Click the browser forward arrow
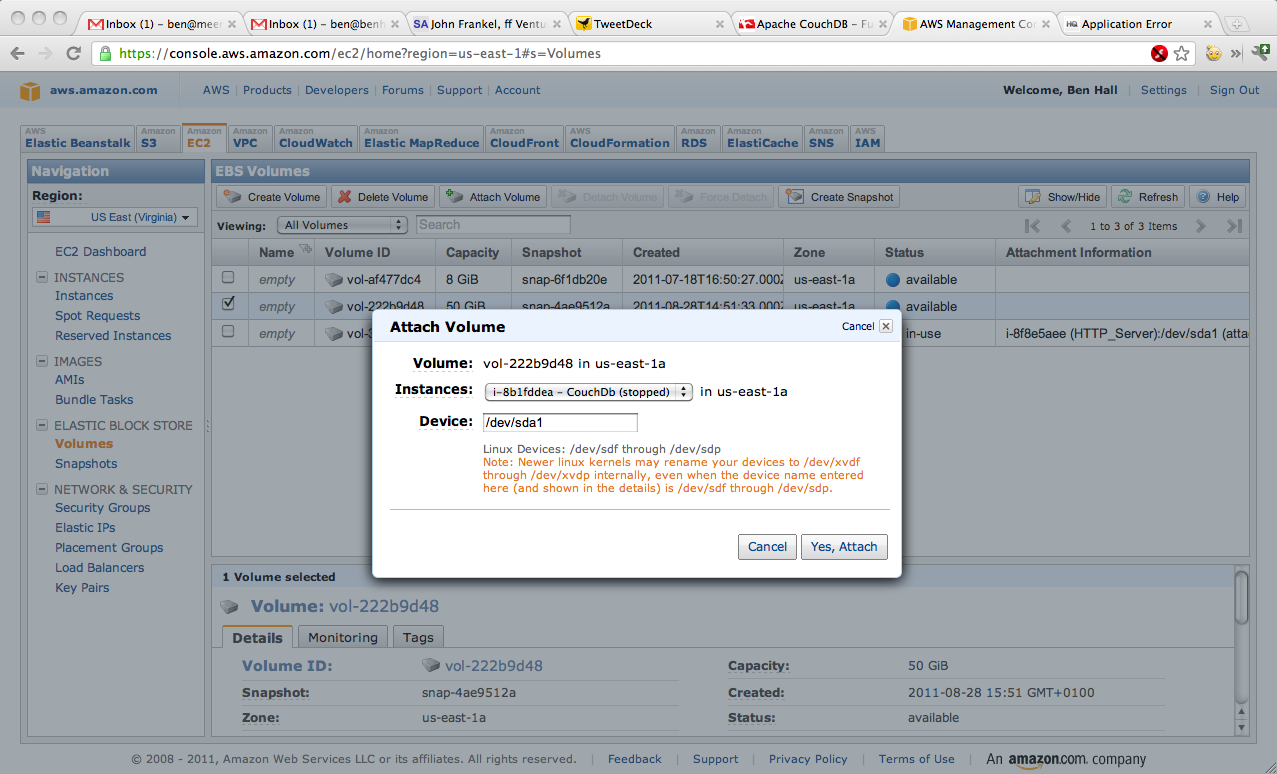Viewport: 1277px width, 774px height. click(46, 53)
